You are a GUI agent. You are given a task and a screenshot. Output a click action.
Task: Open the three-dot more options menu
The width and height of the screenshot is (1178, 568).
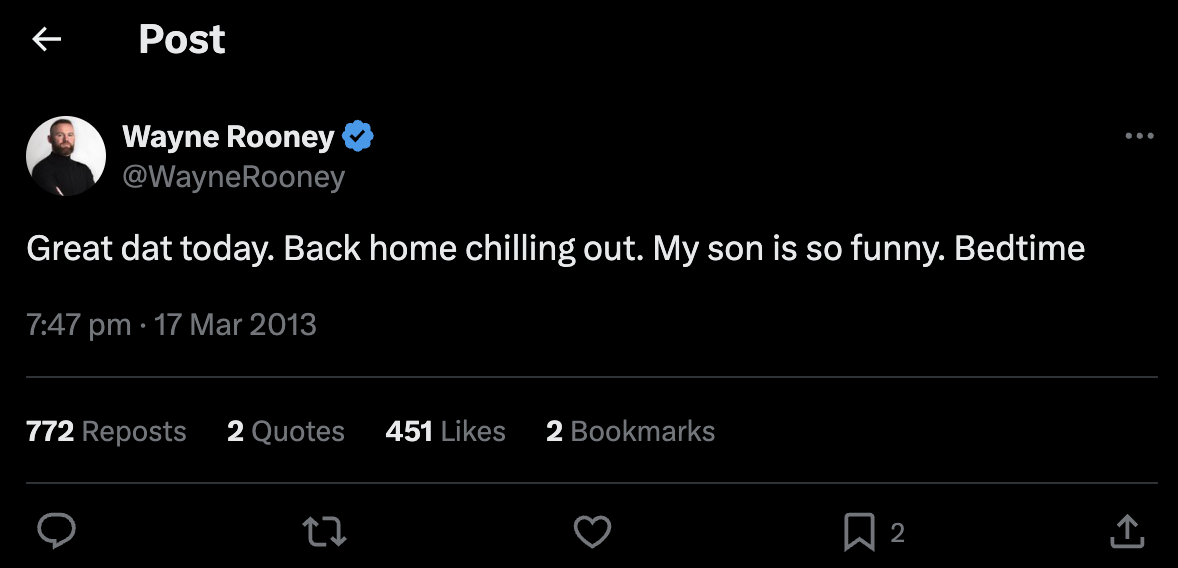coord(1139,137)
